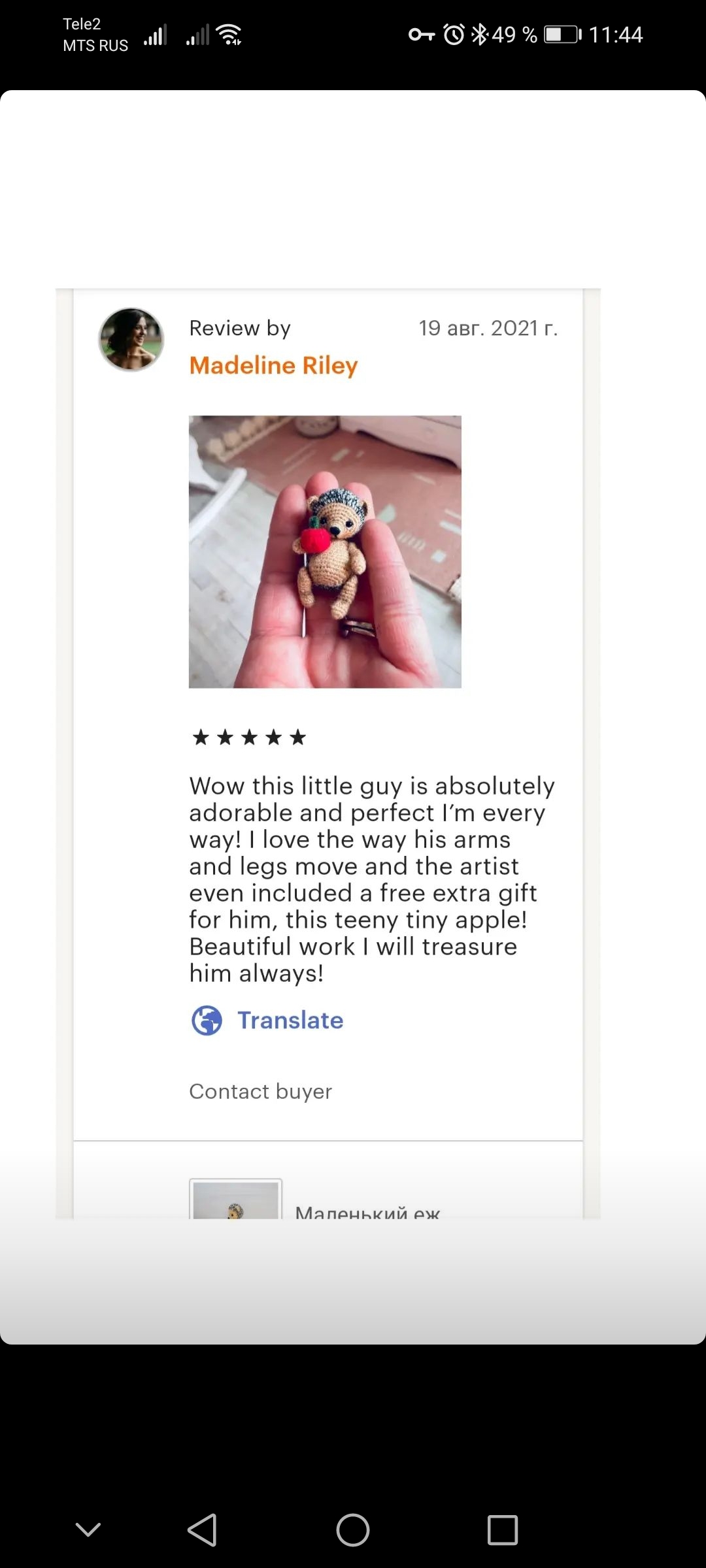
Task: Open the hedgehog review photo
Action: [x=325, y=551]
